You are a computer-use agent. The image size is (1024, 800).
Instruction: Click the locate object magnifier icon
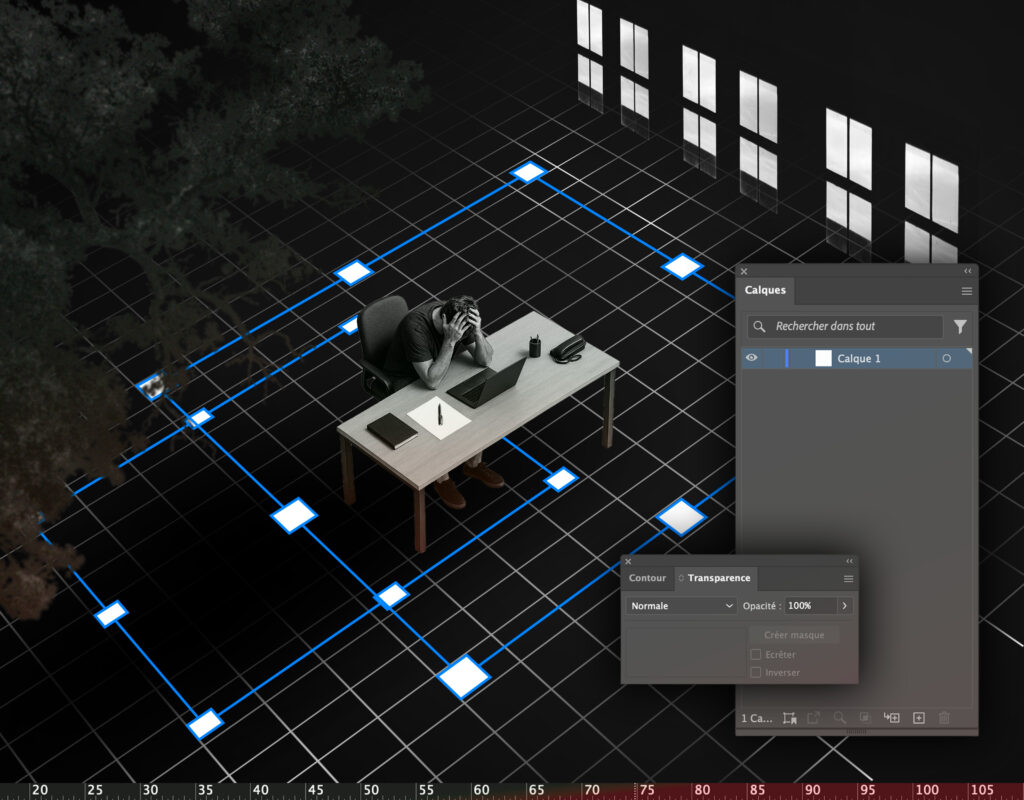point(840,718)
